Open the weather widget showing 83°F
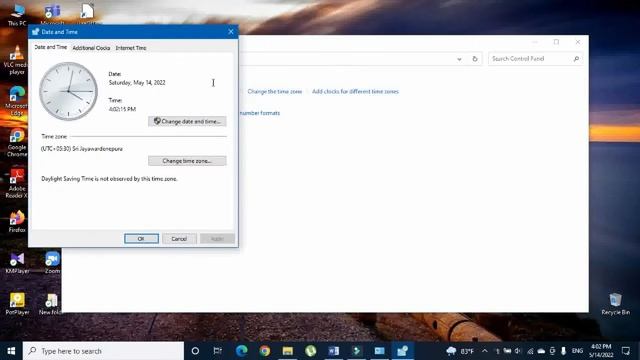Image resolution: width=640 pixels, height=360 pixels. [460, 351]
